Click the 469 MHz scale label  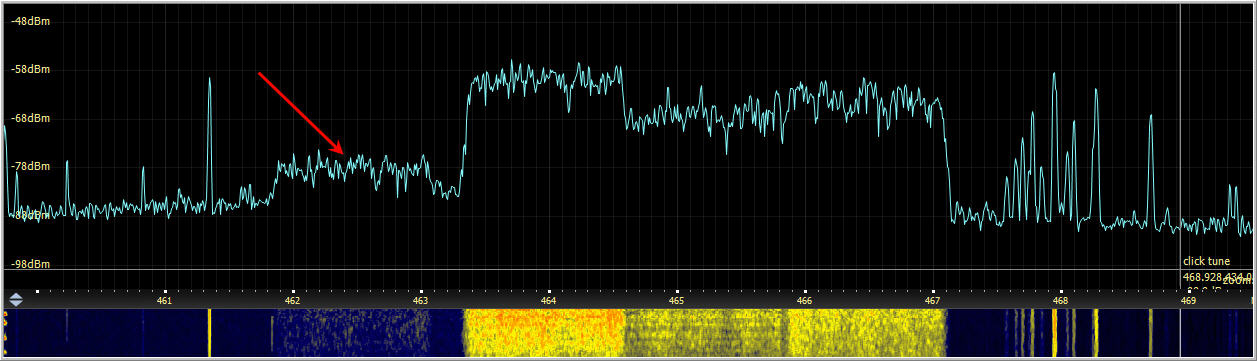coord(1189,300)
